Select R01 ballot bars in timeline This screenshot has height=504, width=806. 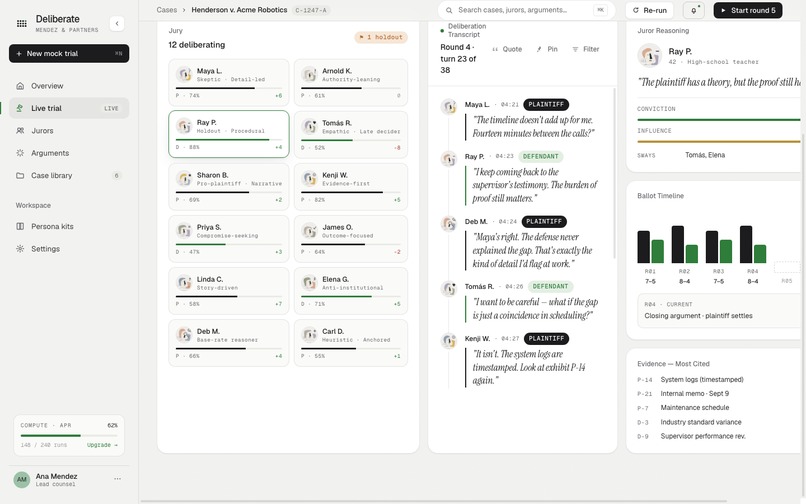650,247
